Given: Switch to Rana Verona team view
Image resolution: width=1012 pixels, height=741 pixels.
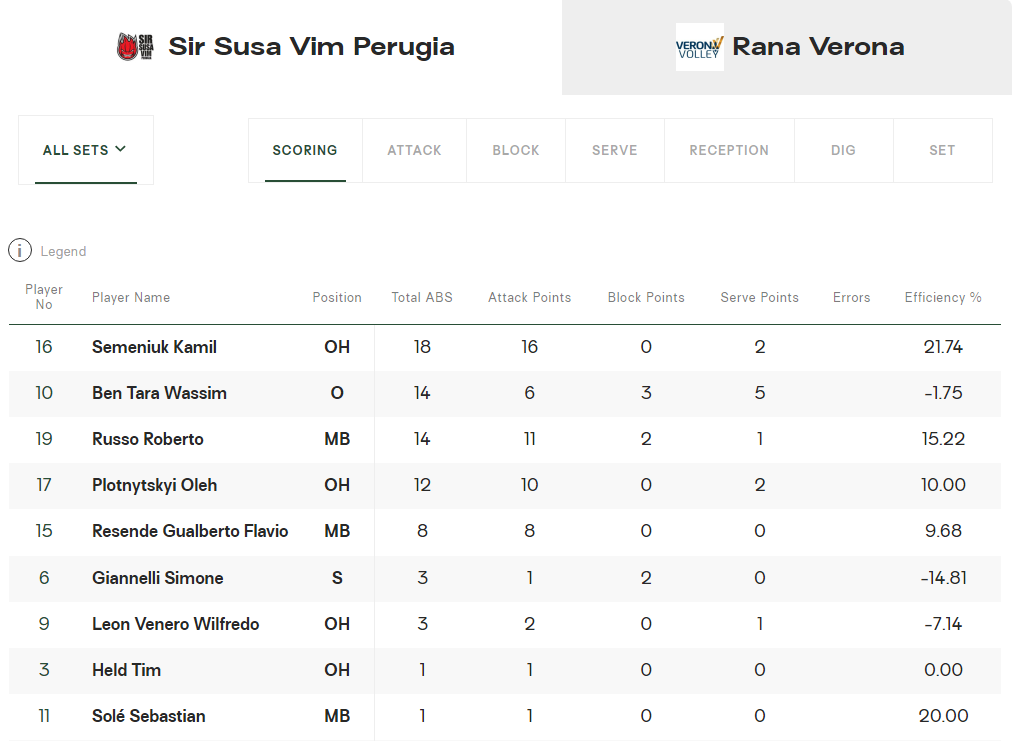Looking at the screenshot, I should 818,47.
